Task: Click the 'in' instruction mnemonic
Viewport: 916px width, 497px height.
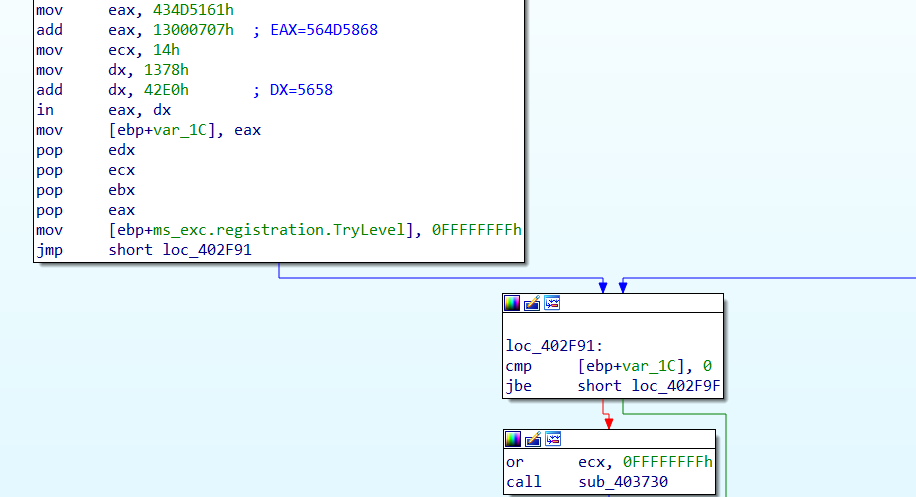Action: [45, 110]
